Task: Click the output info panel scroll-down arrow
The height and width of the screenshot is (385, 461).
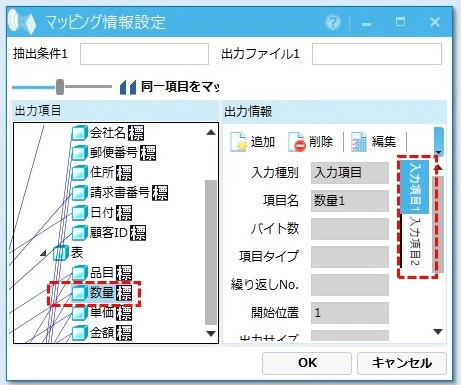Action: 438,331
